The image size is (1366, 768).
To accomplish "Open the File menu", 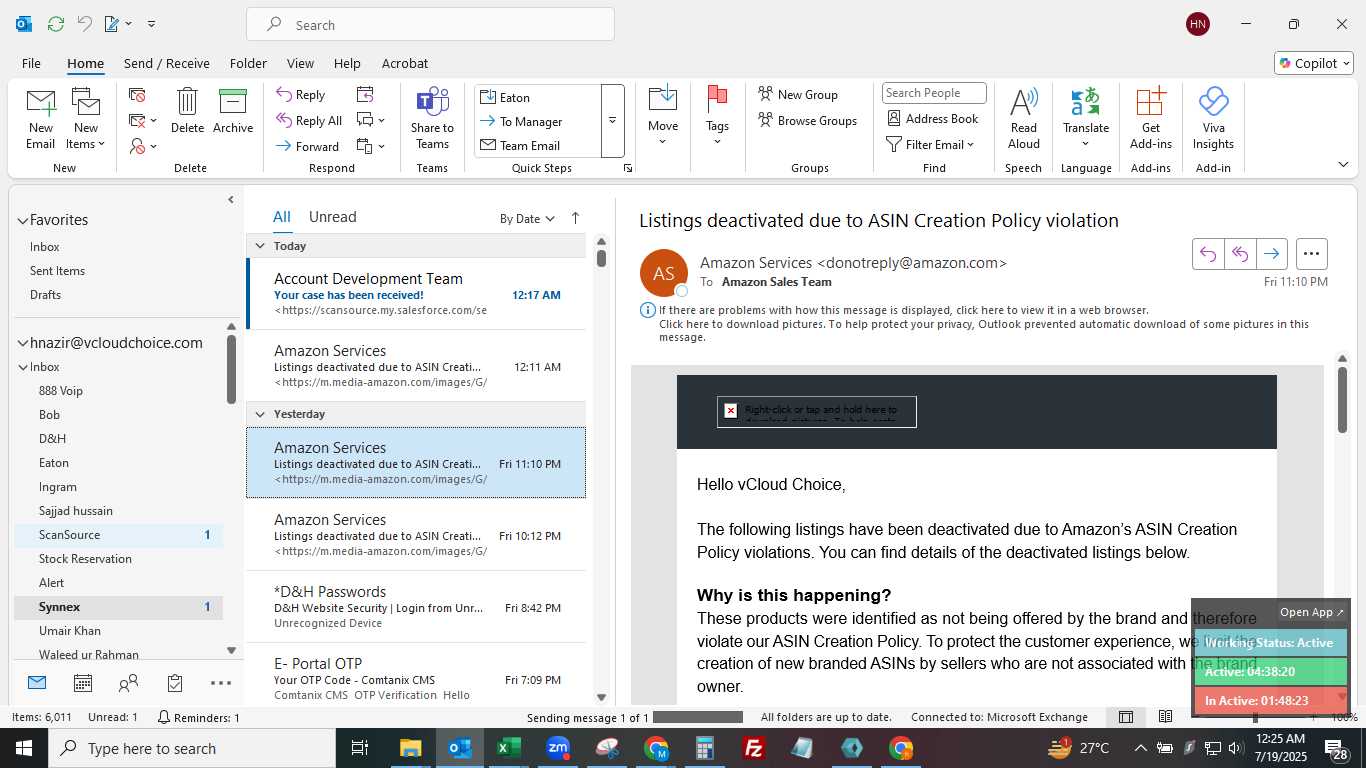I will (x=31, y=63).
